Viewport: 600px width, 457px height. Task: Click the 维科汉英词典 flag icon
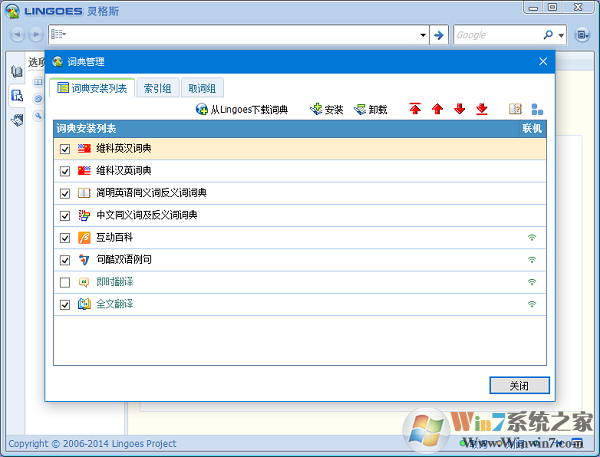point(84,171)
